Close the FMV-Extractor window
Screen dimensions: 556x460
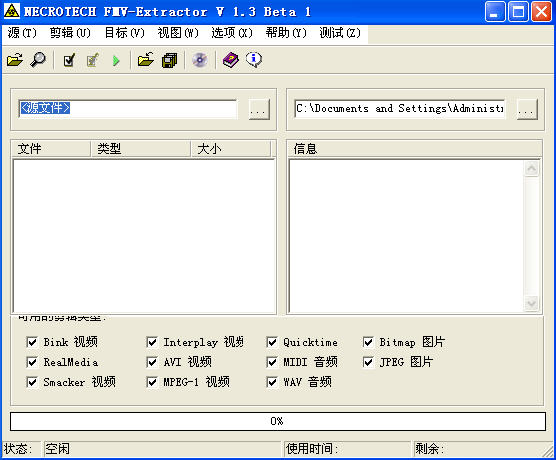coord(541,12)
